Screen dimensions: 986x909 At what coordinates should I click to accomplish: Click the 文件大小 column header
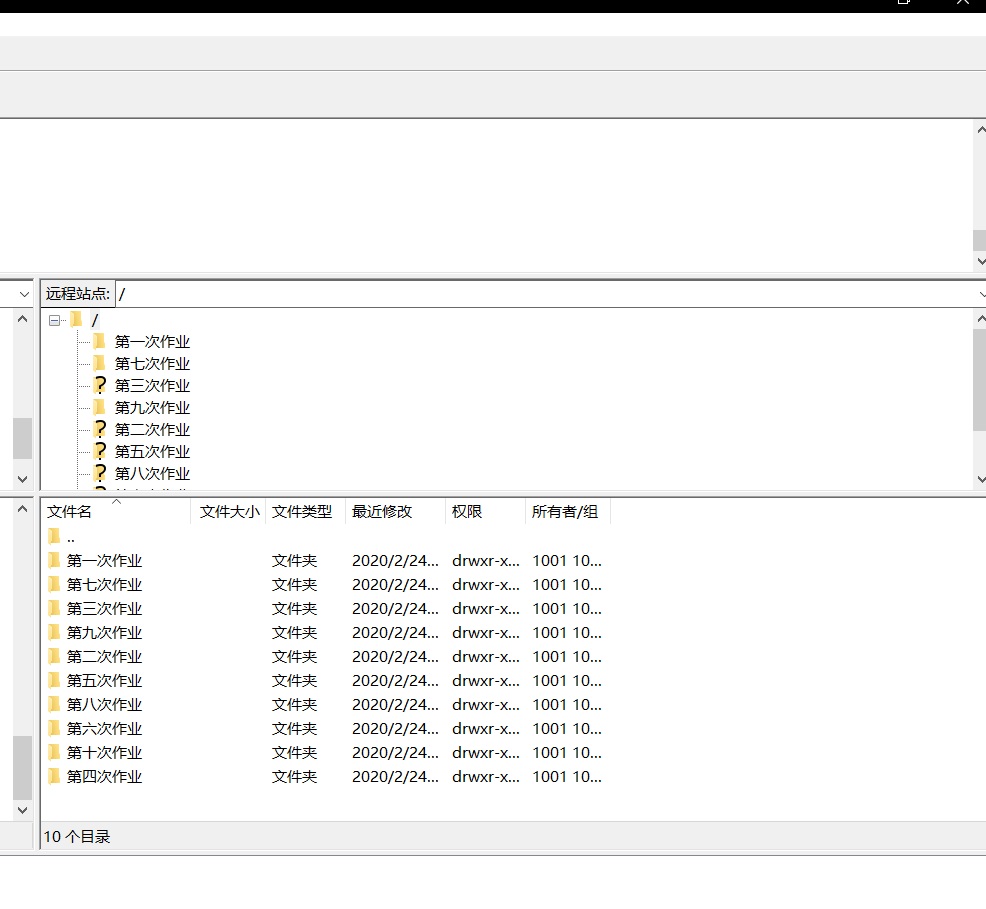[x=229, y=512]
